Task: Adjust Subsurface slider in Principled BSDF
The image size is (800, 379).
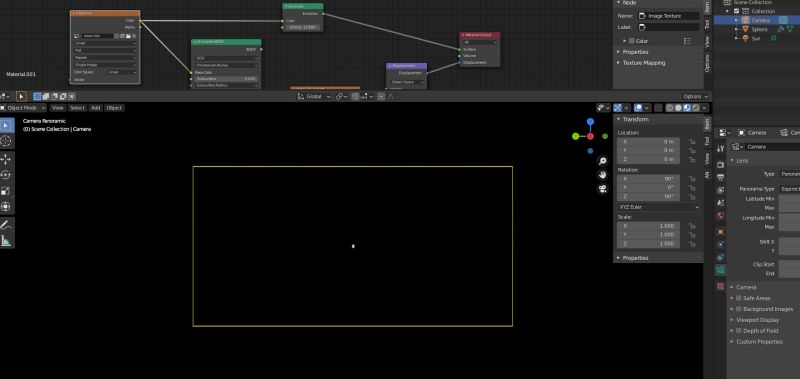Action: 226,79
